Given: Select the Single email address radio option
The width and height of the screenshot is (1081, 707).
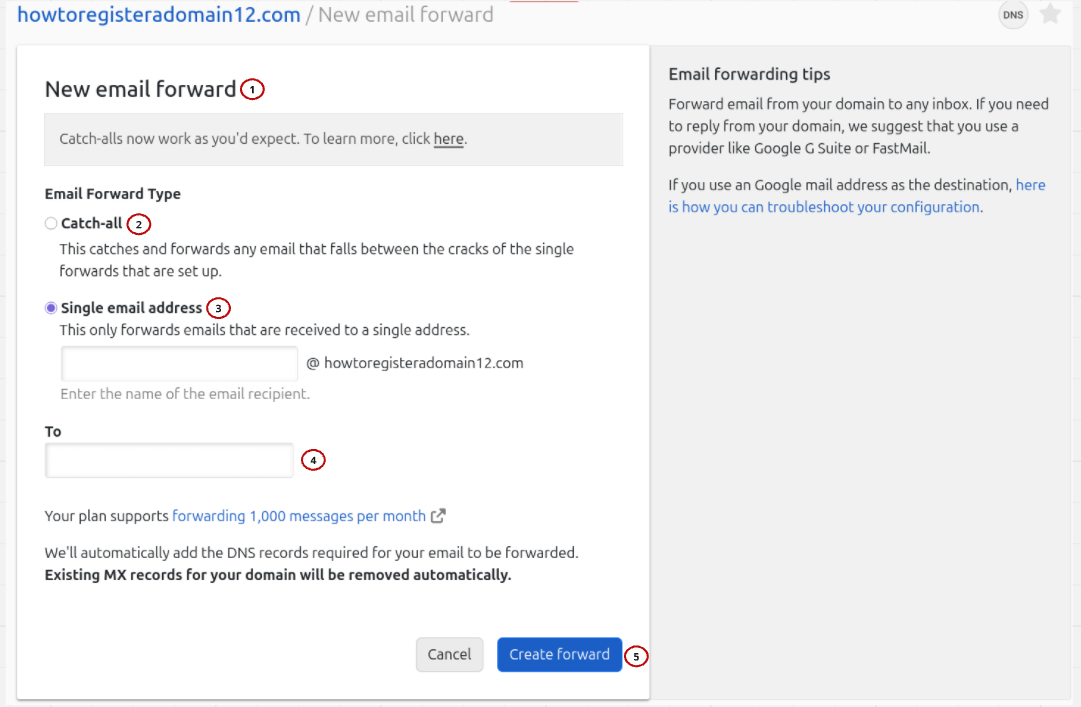Looking at the screenshot, I should tap(51, 308).
